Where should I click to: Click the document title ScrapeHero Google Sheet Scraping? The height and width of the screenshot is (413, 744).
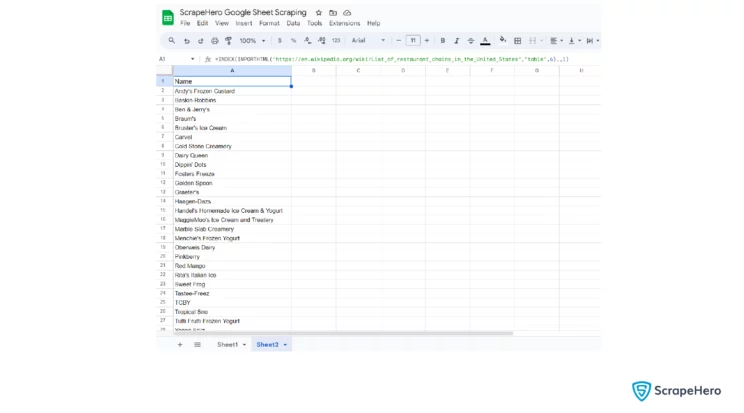(x=243, y=12)
